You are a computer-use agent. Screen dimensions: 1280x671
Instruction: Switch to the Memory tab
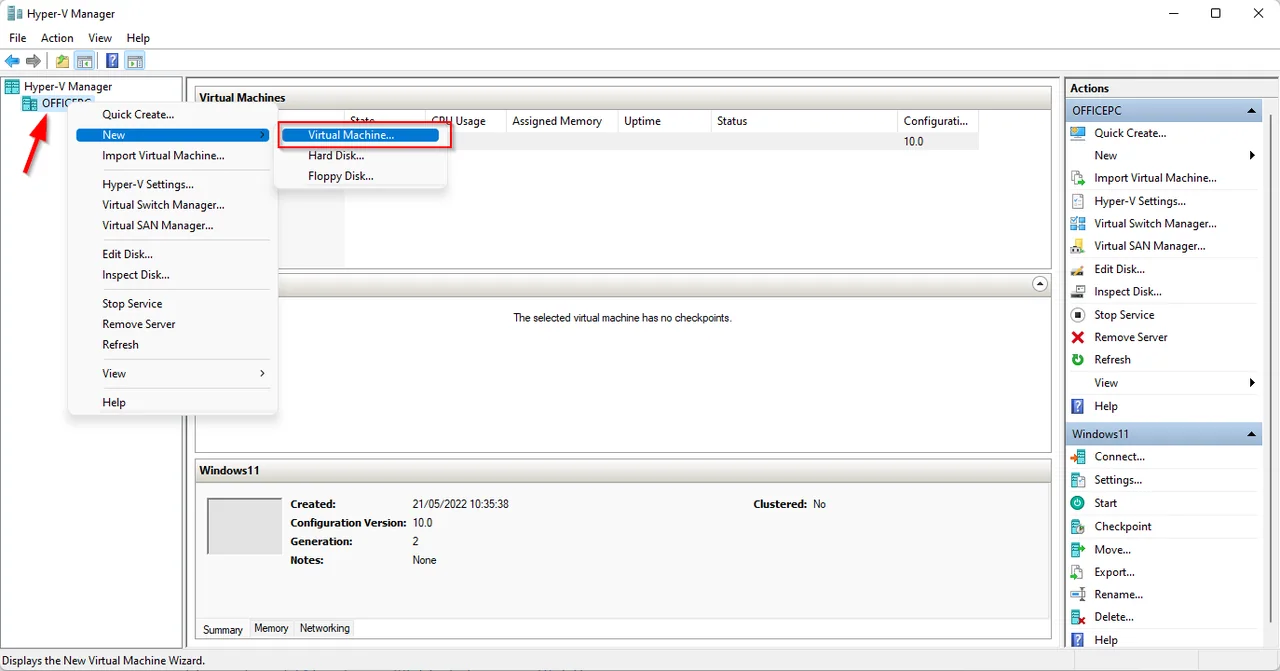pyautogui.click(x=271, y=628)
